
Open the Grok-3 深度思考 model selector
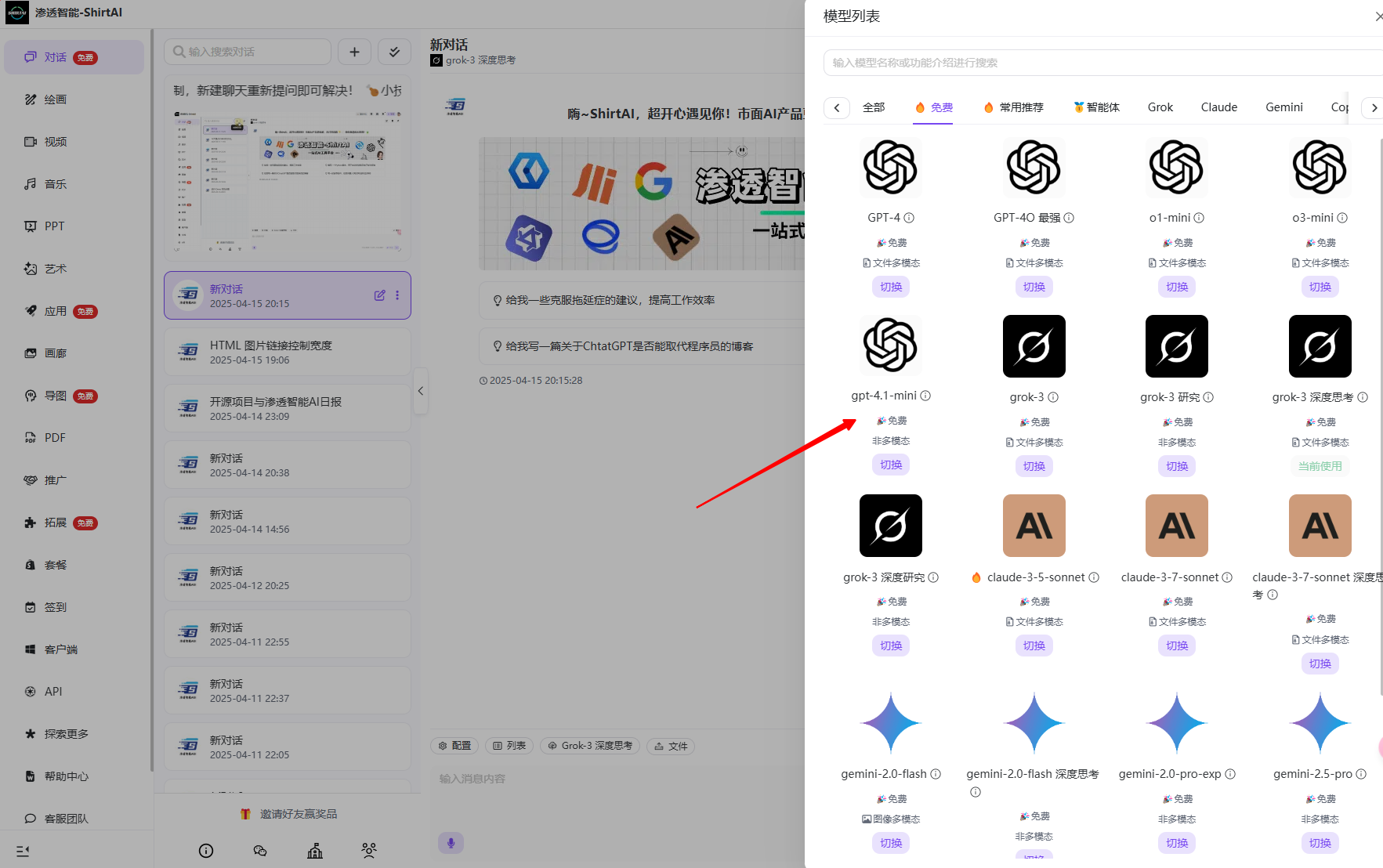[590, 746]
